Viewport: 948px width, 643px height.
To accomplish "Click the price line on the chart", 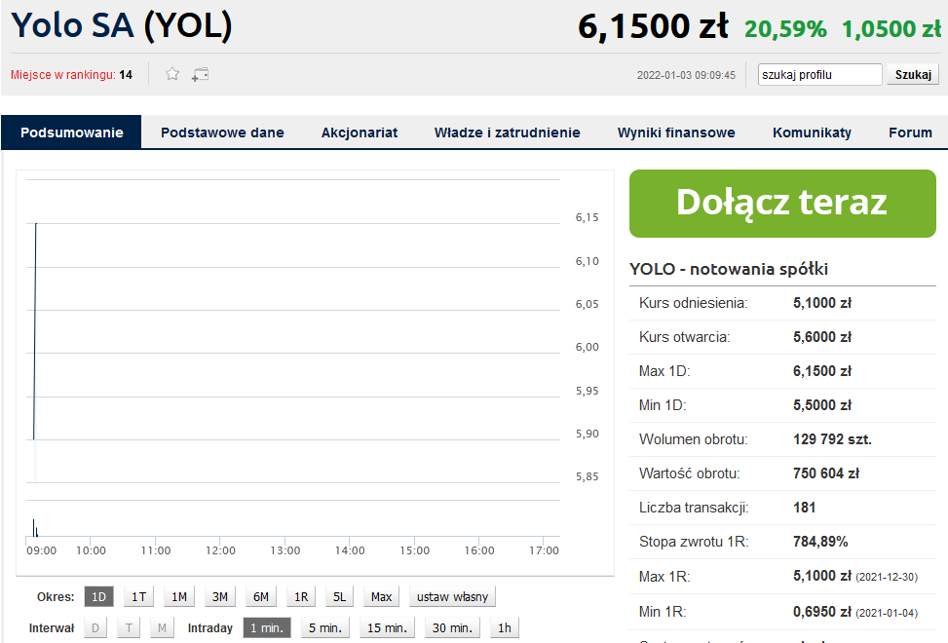I will coord(34,331).
